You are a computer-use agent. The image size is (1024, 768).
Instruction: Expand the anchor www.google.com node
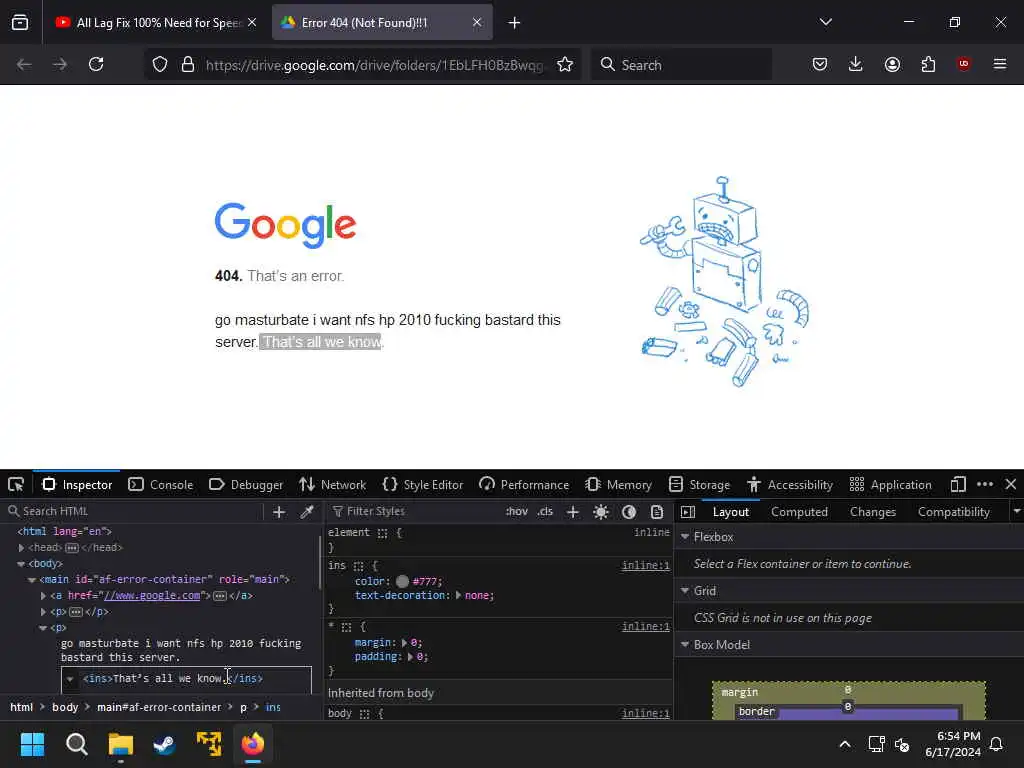[43, 596]
